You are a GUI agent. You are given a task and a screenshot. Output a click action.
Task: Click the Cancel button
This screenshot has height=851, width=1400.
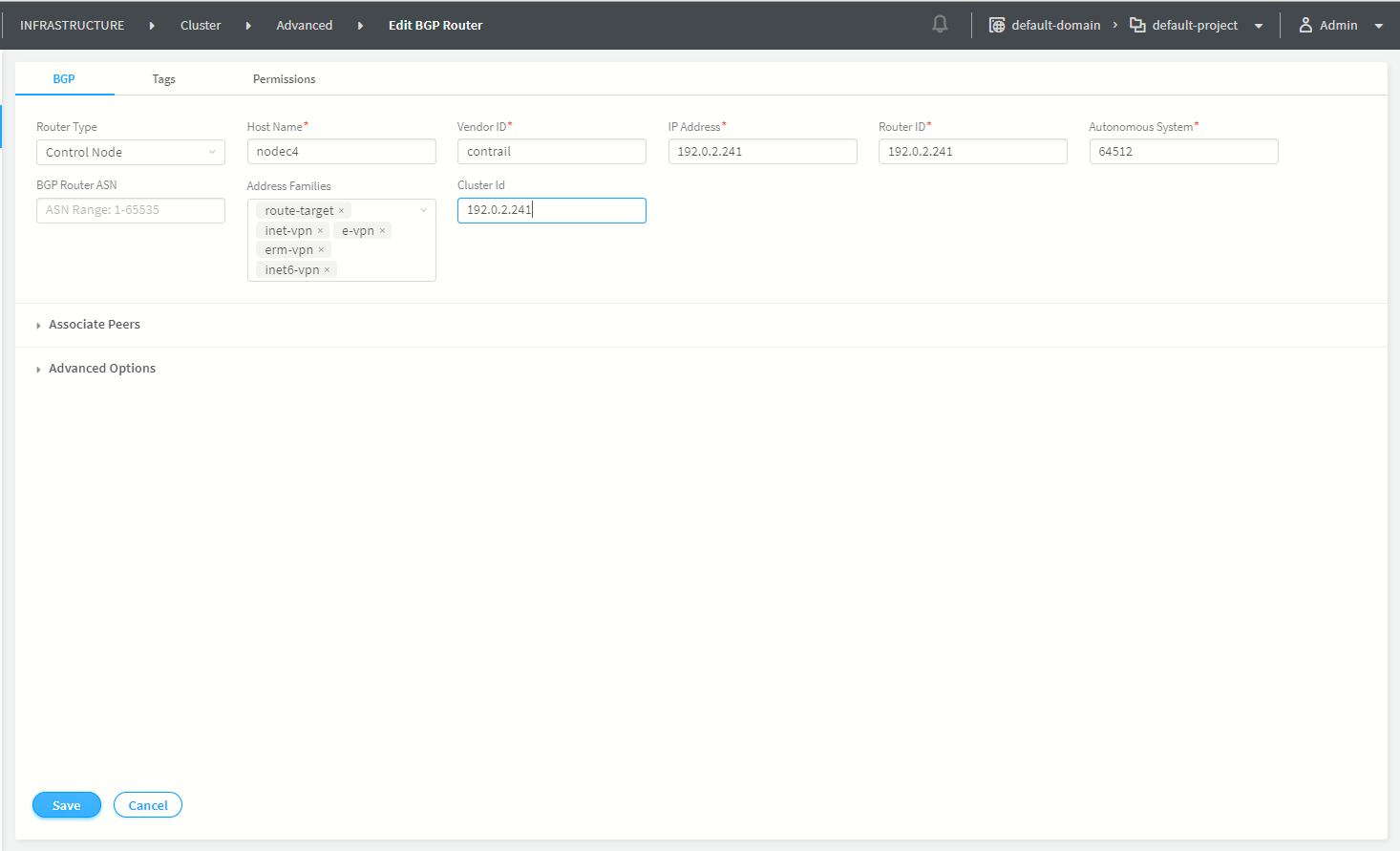click(x=148, y=805)
